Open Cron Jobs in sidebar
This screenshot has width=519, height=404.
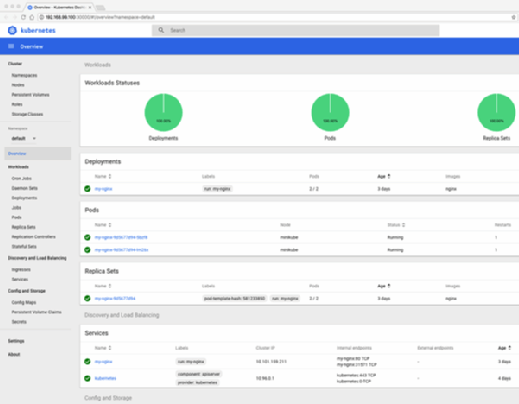pos(22,178)
